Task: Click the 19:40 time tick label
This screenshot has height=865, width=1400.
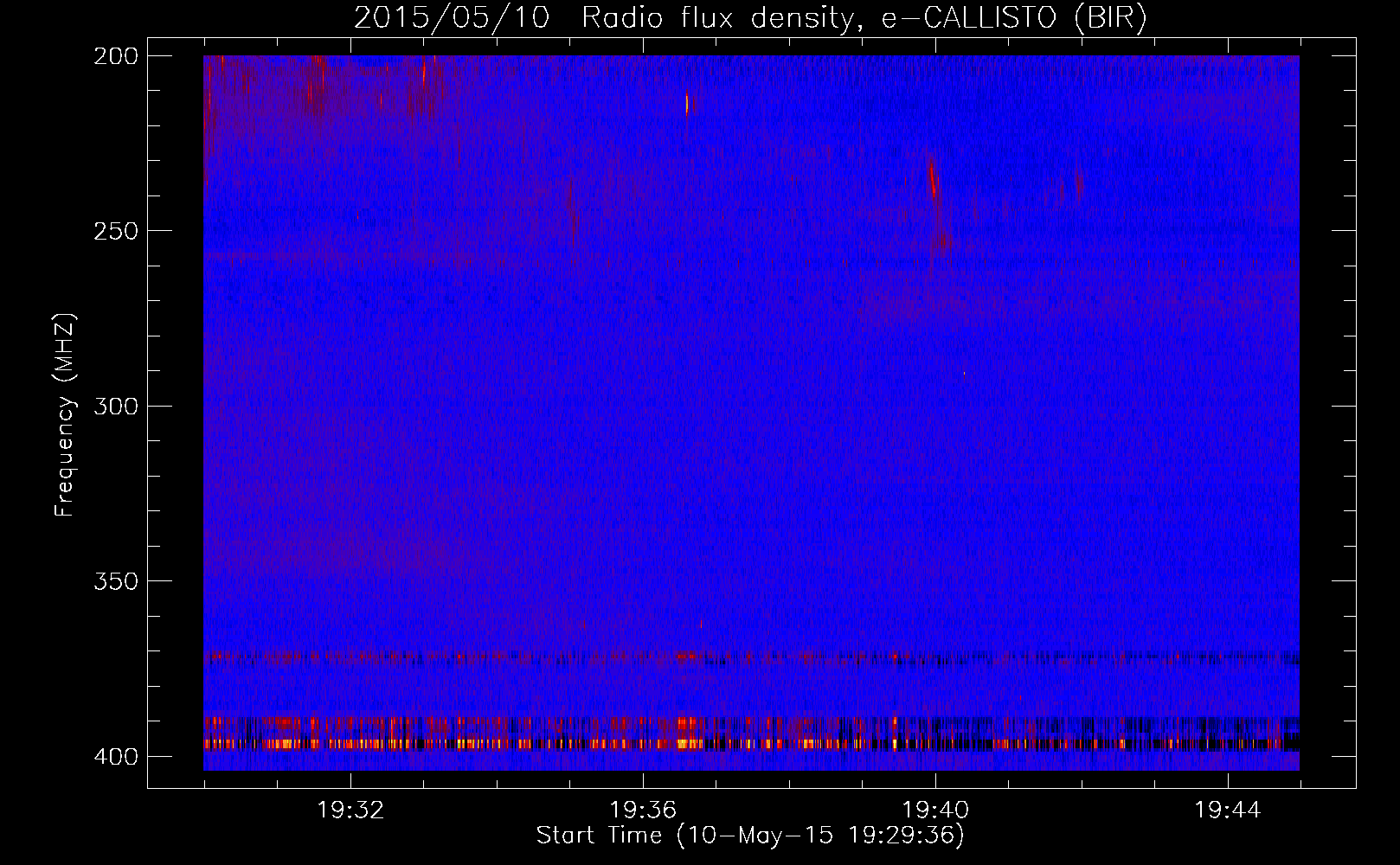Action: [x=935, y=811]
